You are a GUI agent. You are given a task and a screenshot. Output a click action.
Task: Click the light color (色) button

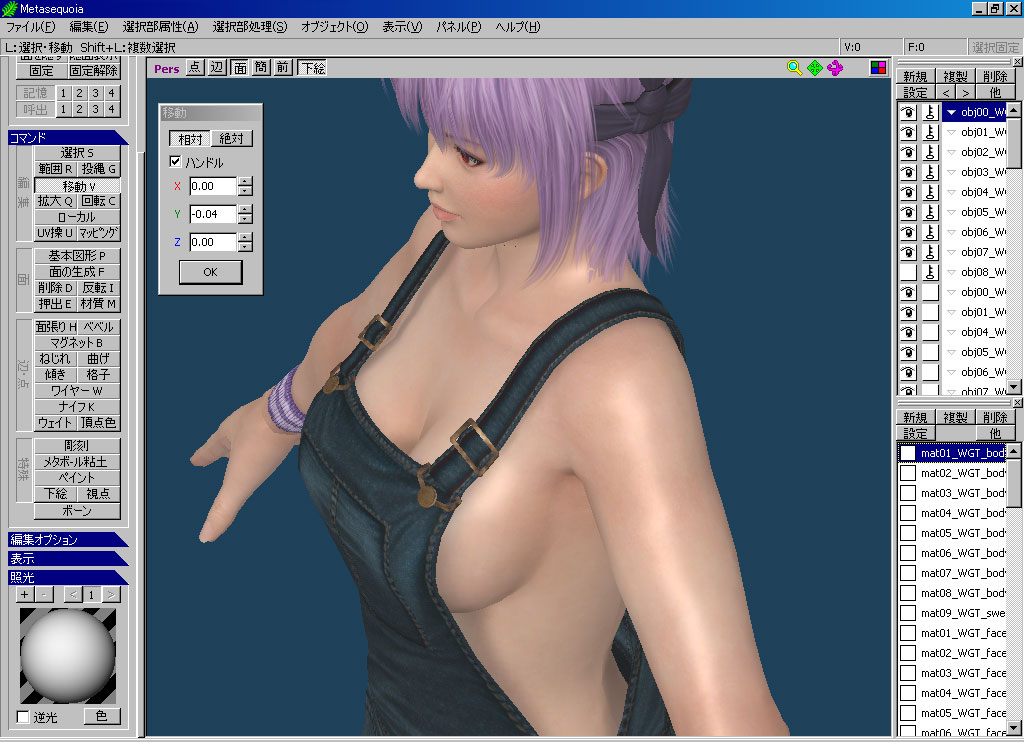click(102, 716)
